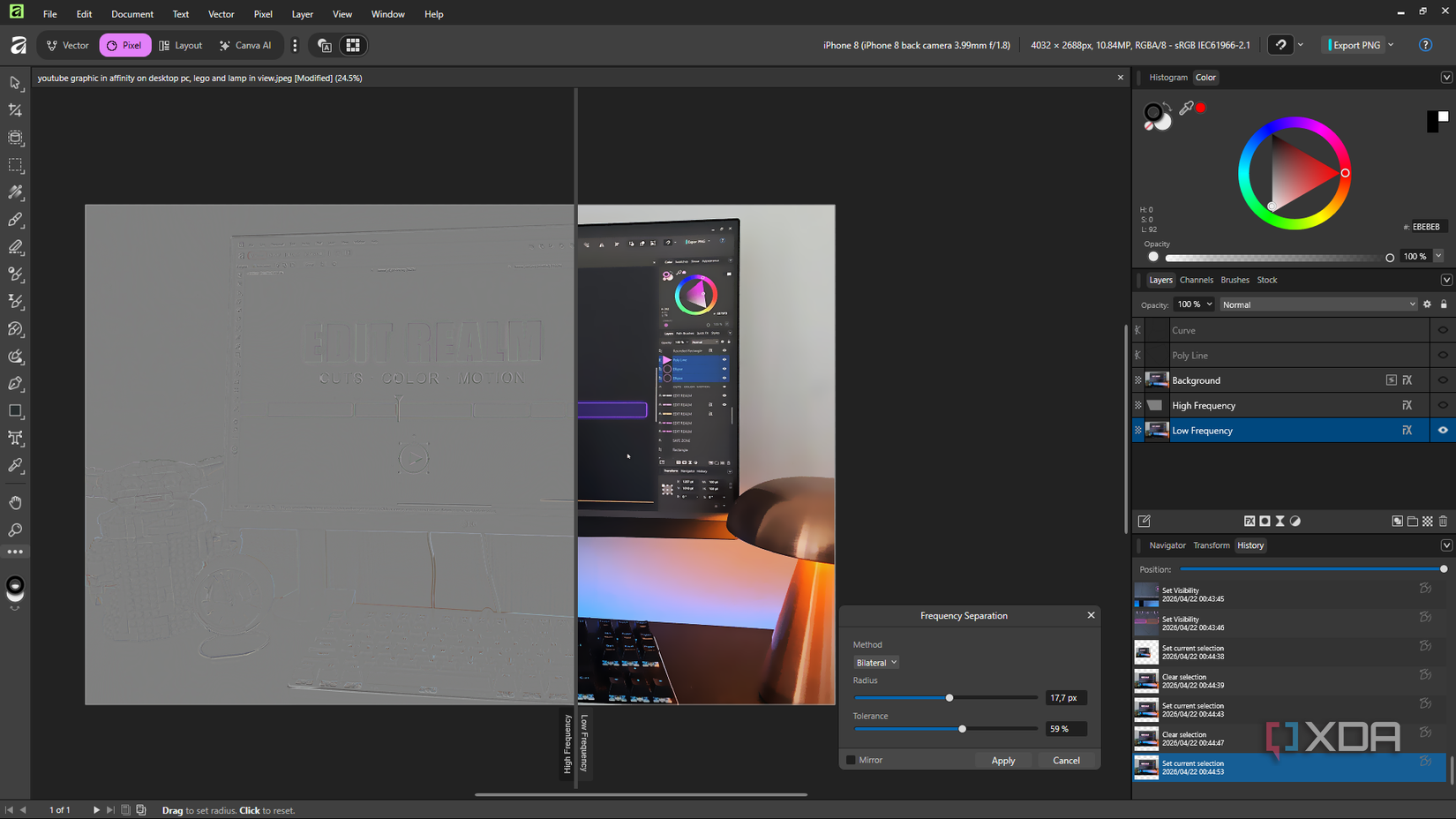Select the Artistic Text tool
The image size is (1456, 819).
tap(15, 439)
